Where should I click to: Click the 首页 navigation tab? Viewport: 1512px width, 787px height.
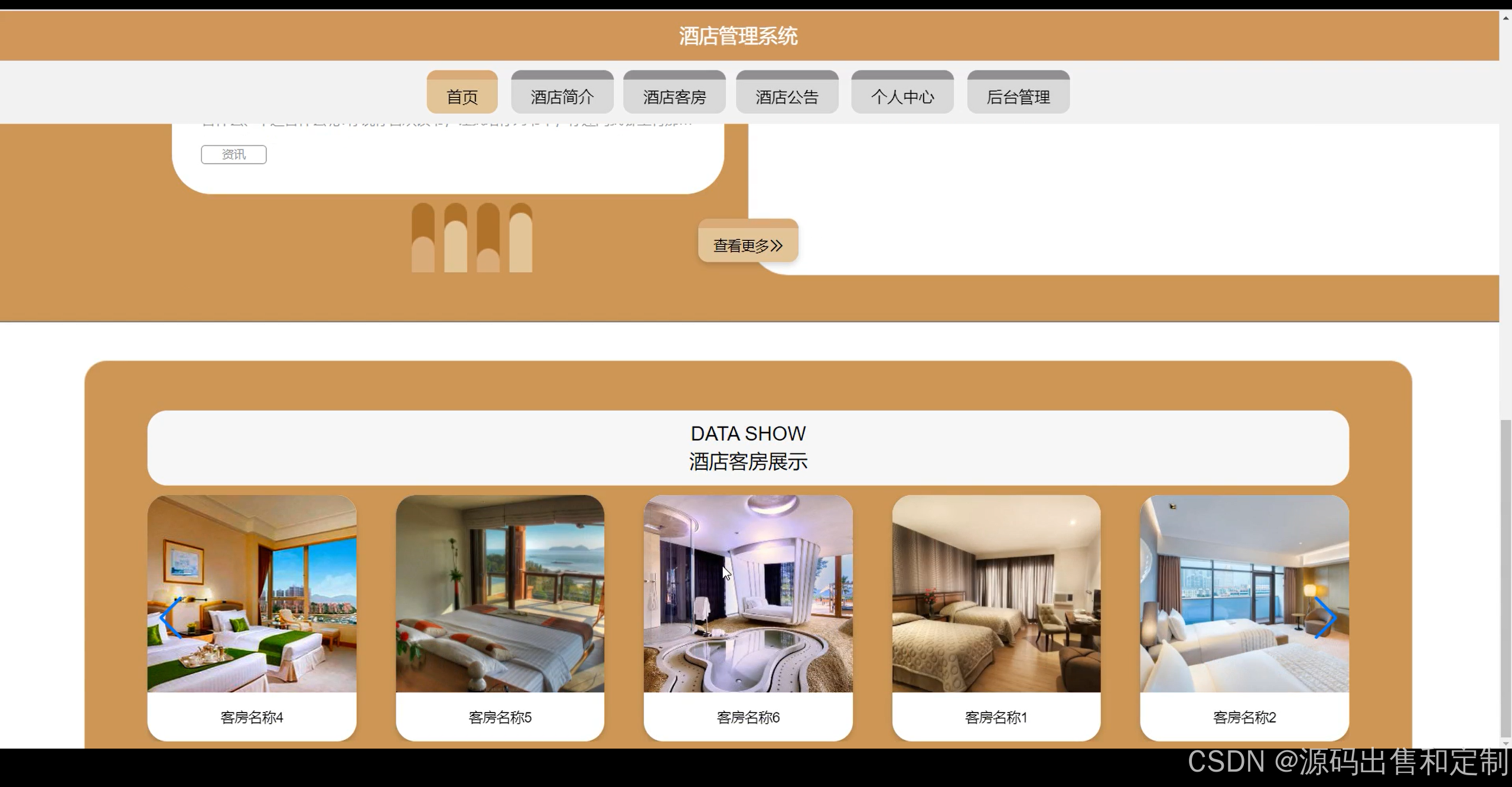[462, 96]
